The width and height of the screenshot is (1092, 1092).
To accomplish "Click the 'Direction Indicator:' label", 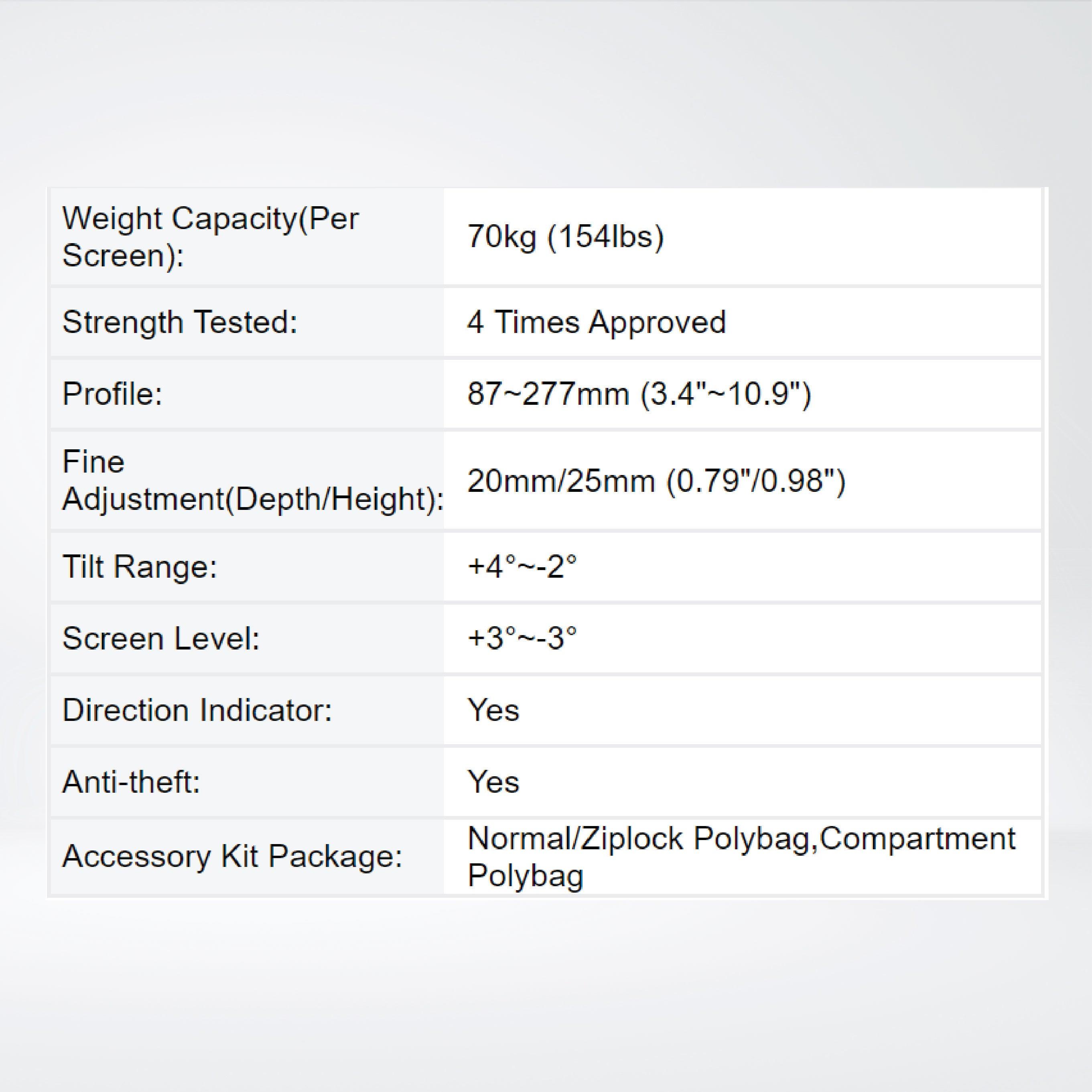I will 197,710.
